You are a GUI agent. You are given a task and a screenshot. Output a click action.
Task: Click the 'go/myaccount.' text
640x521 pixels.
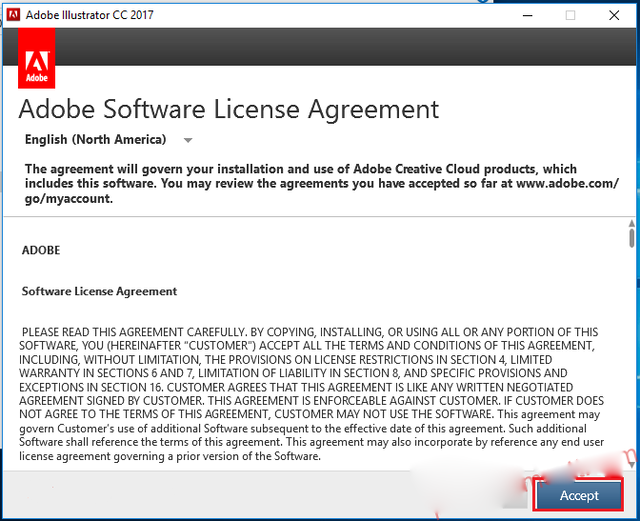(69, 199)
